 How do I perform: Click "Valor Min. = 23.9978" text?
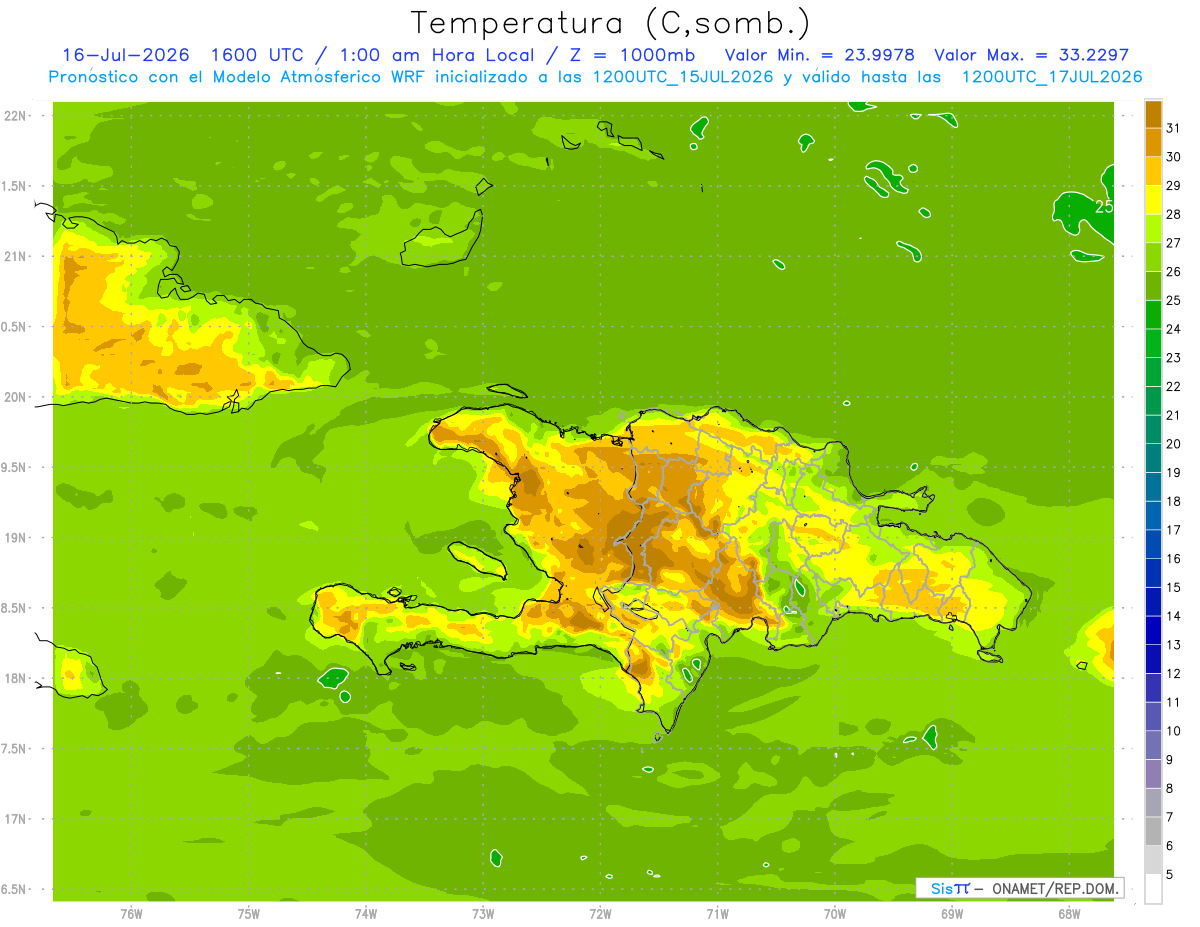click(820, 55)
